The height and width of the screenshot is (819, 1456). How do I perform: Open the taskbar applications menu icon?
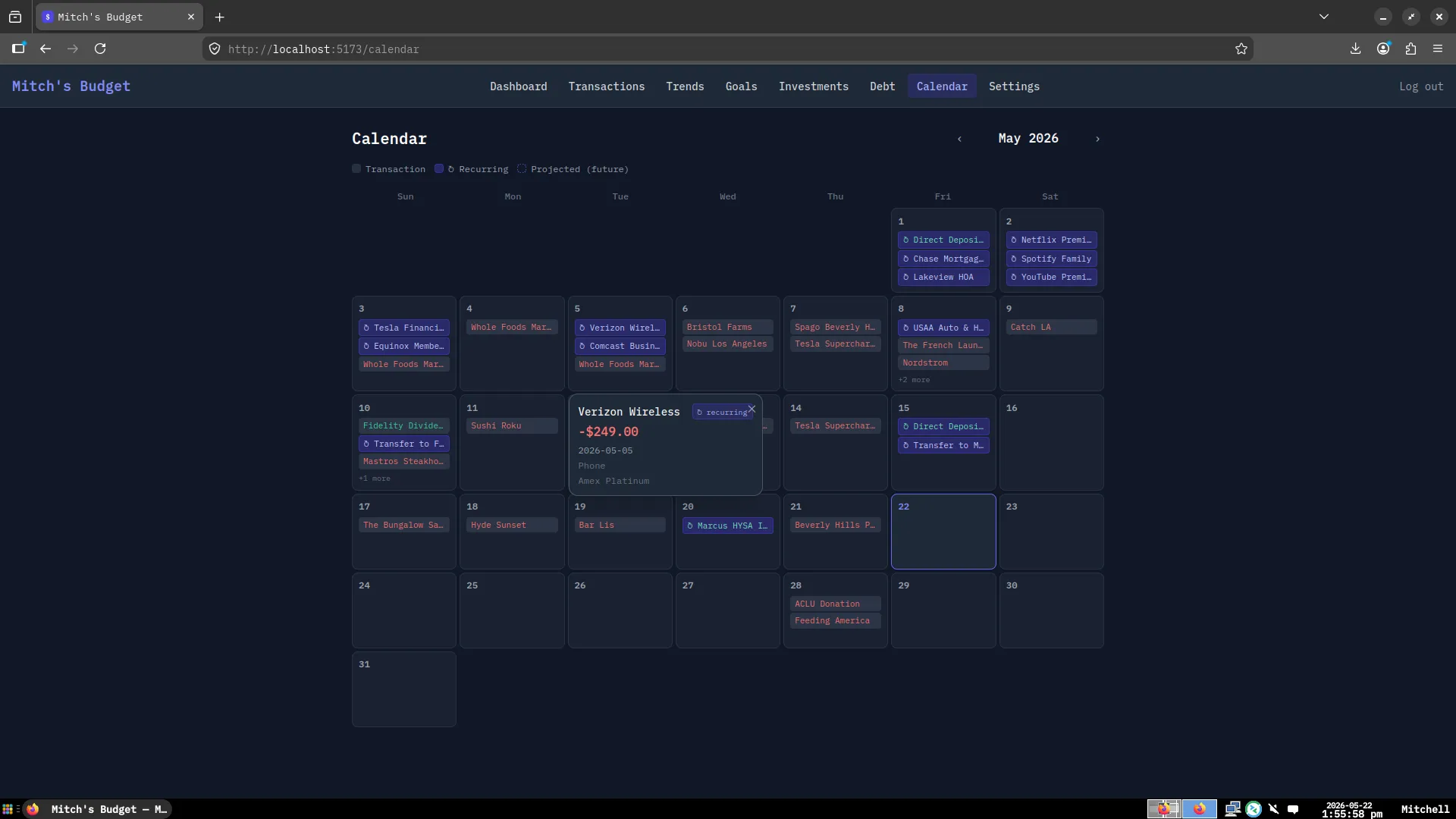[x=8, y=809]
